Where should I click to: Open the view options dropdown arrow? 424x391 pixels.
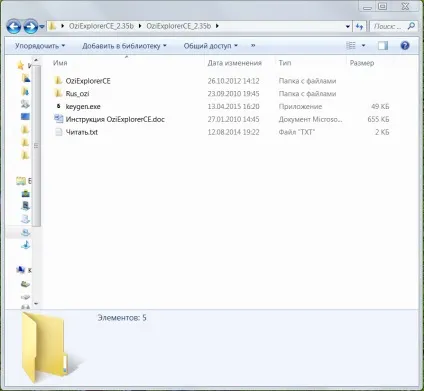[x=363, y=45]
